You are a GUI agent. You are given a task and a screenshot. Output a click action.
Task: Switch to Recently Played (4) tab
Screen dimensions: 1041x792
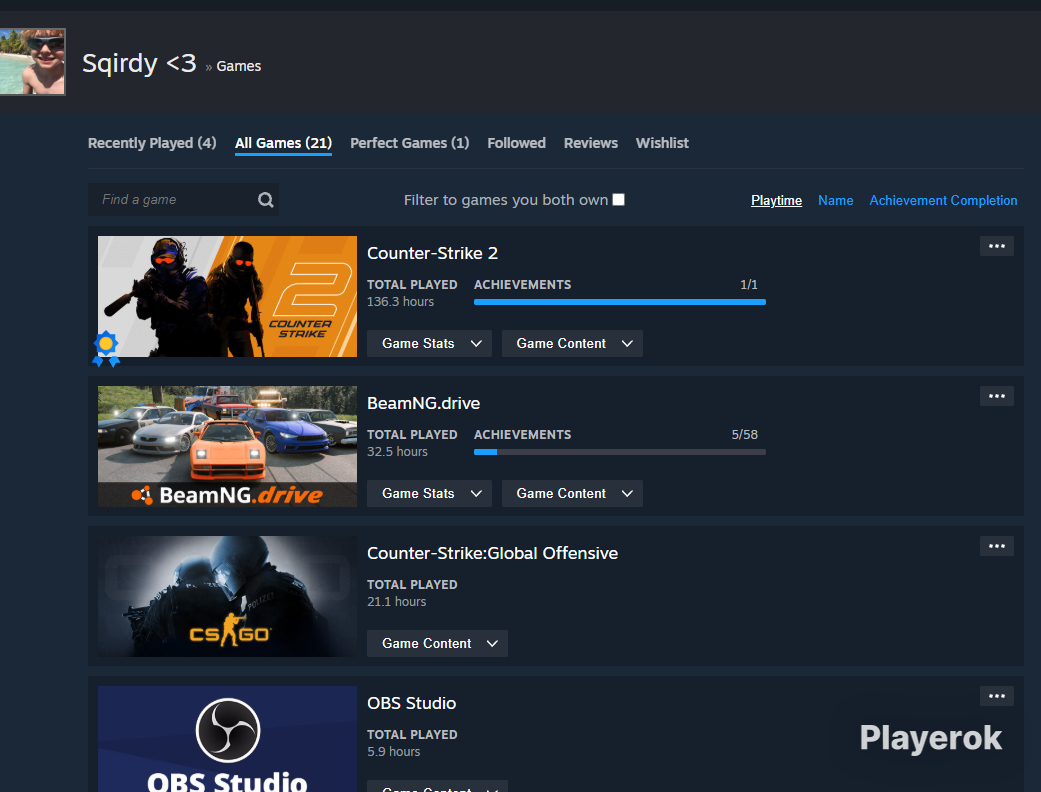[152, 143]
